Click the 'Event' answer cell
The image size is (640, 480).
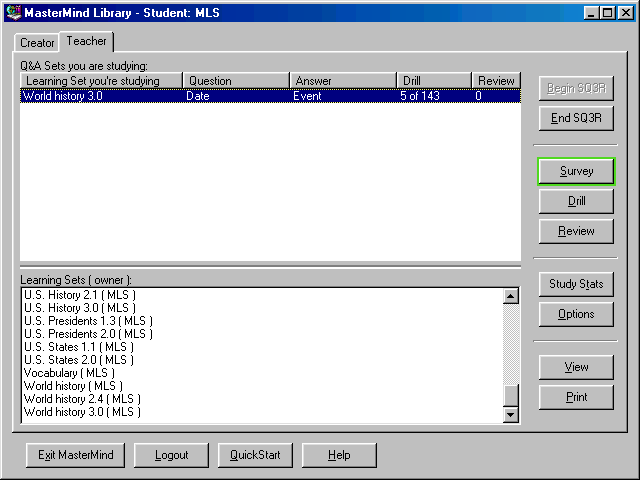click(307, 96)
